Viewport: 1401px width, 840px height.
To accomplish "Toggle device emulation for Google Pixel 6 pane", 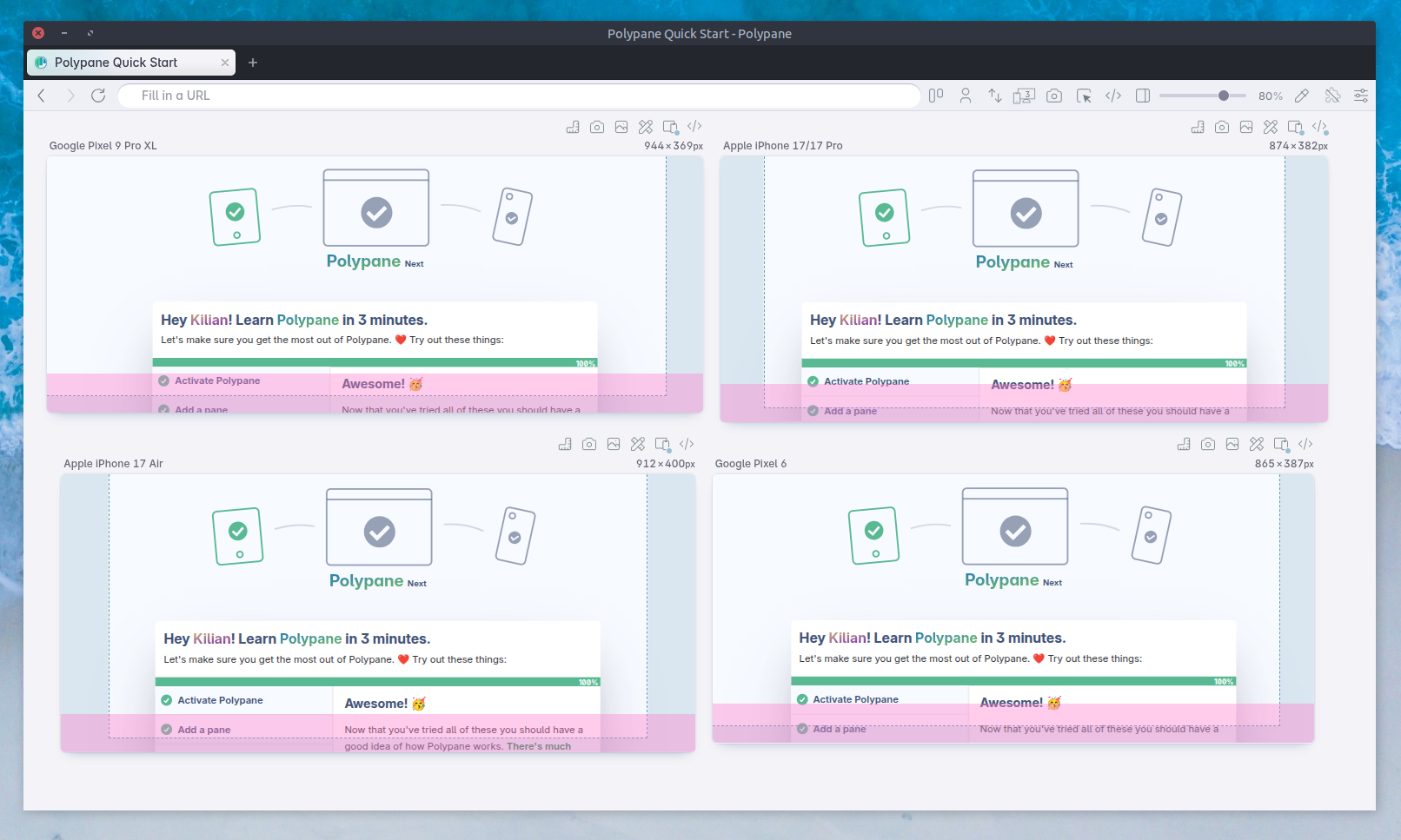I will pyautogui.click(x=1281, y=444).
